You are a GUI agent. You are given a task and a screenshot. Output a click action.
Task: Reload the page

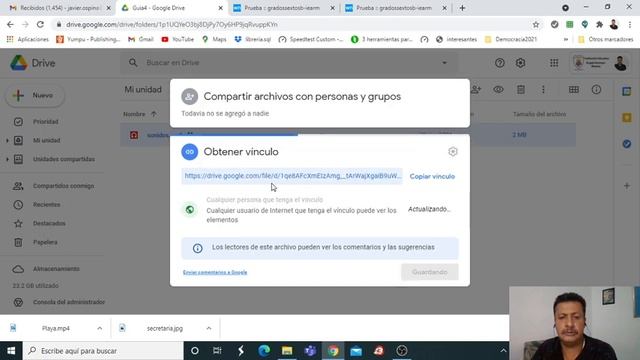(x=40, y=24)
